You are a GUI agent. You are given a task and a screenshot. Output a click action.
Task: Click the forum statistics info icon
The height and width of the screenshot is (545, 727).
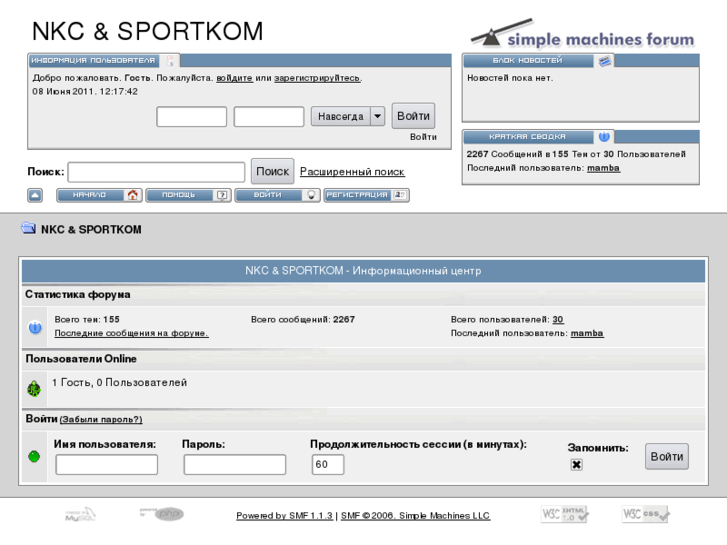tap(35, 327)
